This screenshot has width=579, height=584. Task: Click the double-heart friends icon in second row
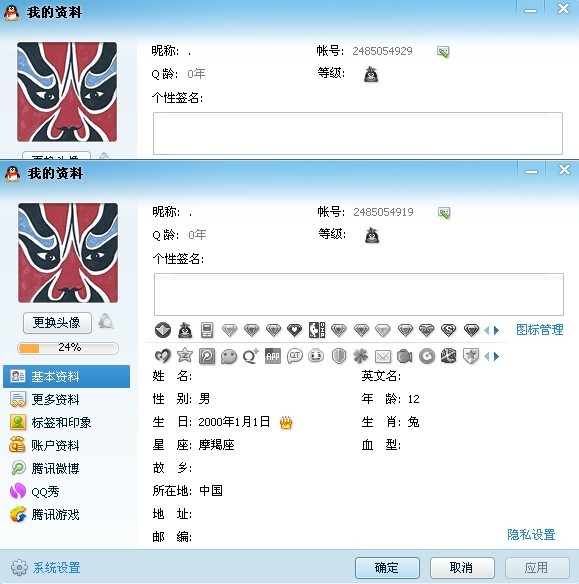coord(163,356)
